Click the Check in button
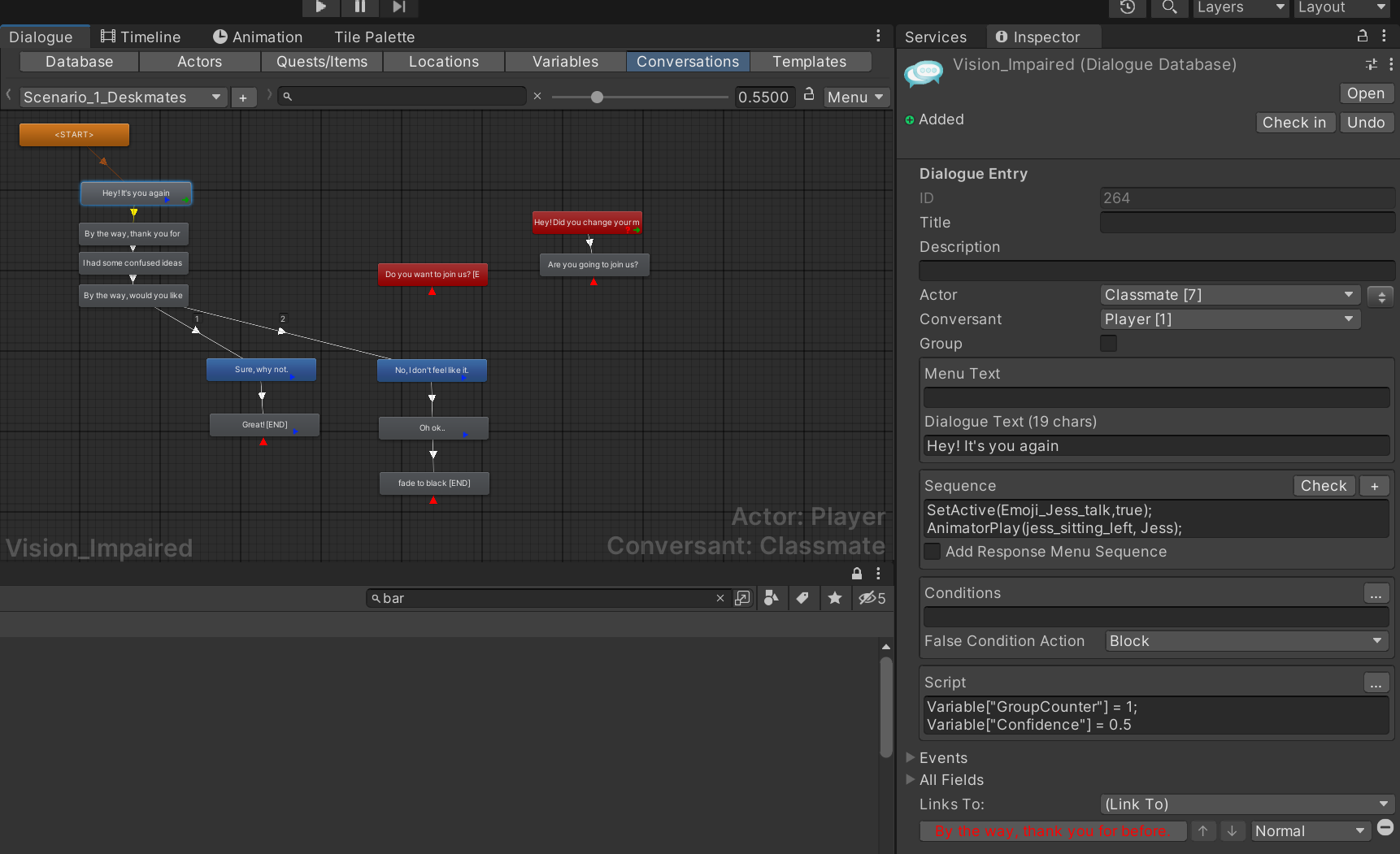Viewport: 1400px width, 854px height. pos(1294,123)
